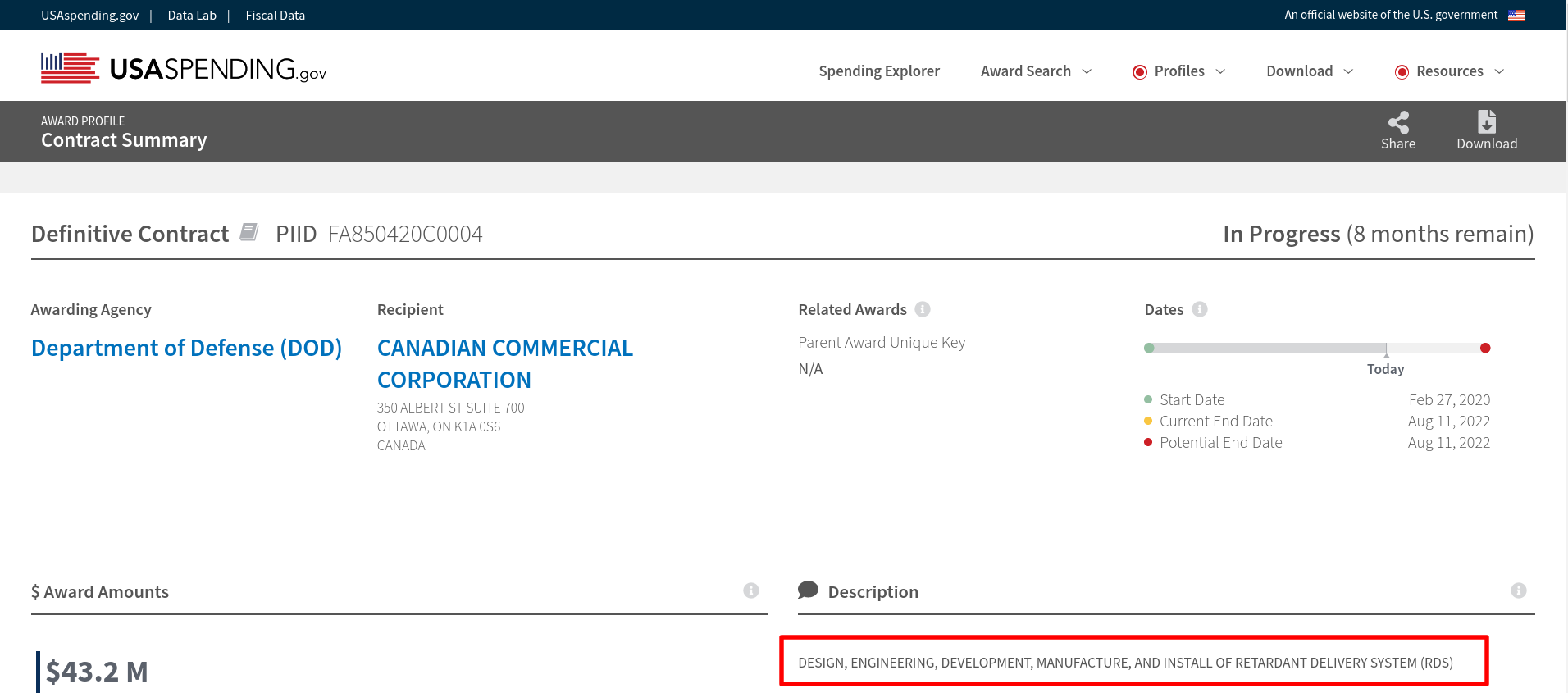This screenshot has width=1568, height=693.
Task: Click the $43.2 M award amount
Action: pyautogui.click(x=97, y=672)
